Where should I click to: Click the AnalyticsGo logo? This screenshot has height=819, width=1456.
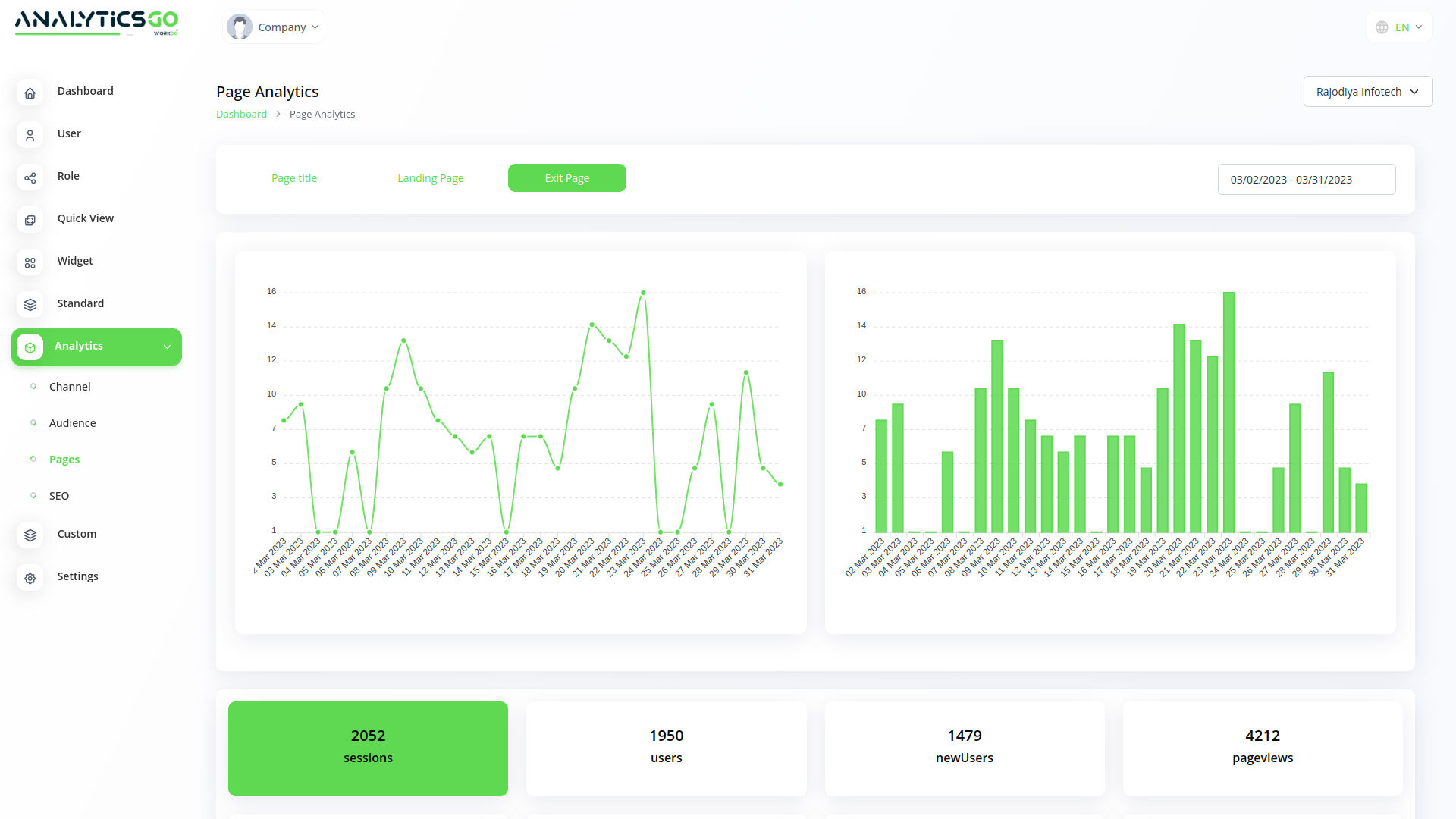pos(96,22)
